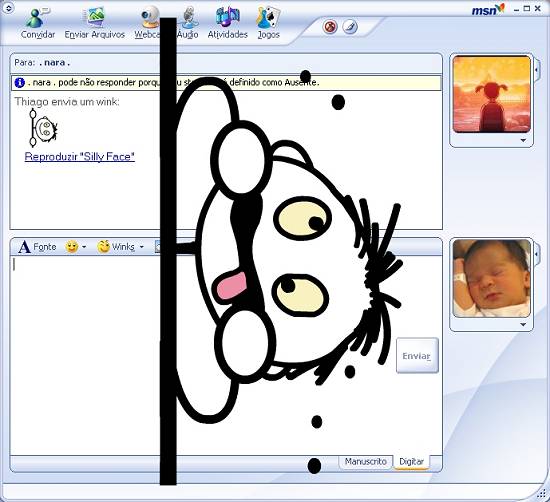Send the message with Enviar

pos(417,355)
